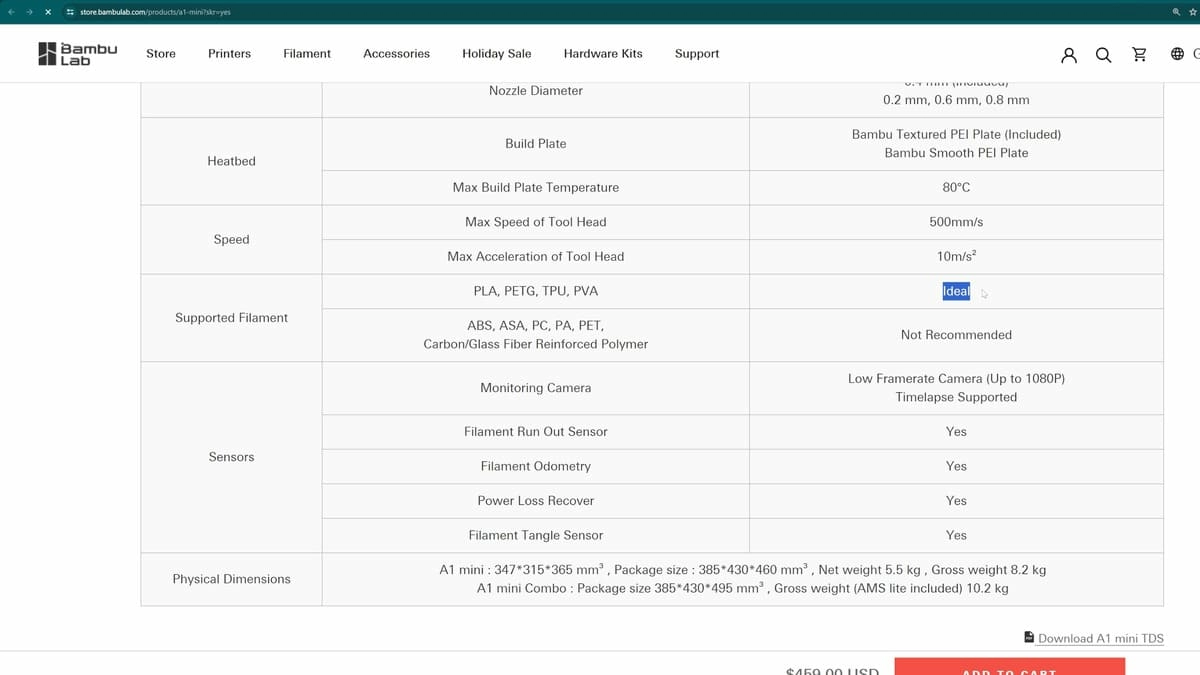
Task: Open the Accessories menu
Action: tap(396, 54)
